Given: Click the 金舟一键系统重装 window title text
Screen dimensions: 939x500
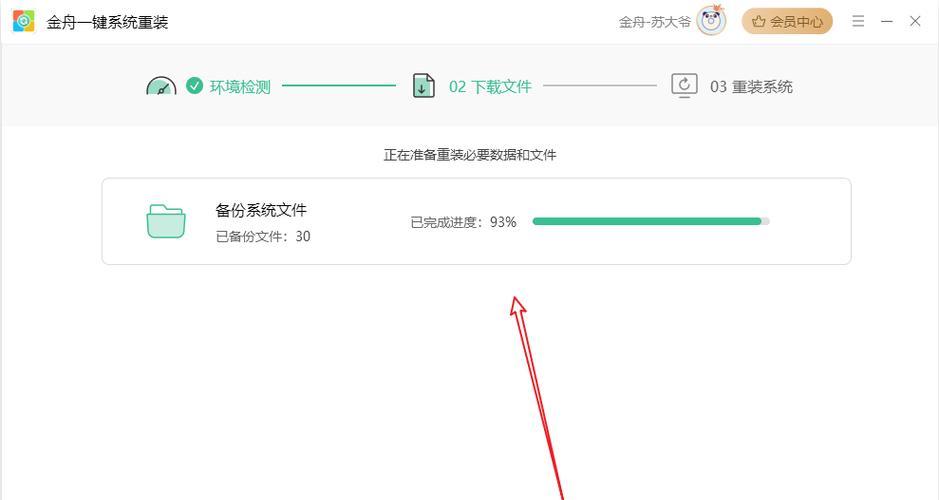Looking at the screenshot, I should pyautogui.click(x=108, y=22).
